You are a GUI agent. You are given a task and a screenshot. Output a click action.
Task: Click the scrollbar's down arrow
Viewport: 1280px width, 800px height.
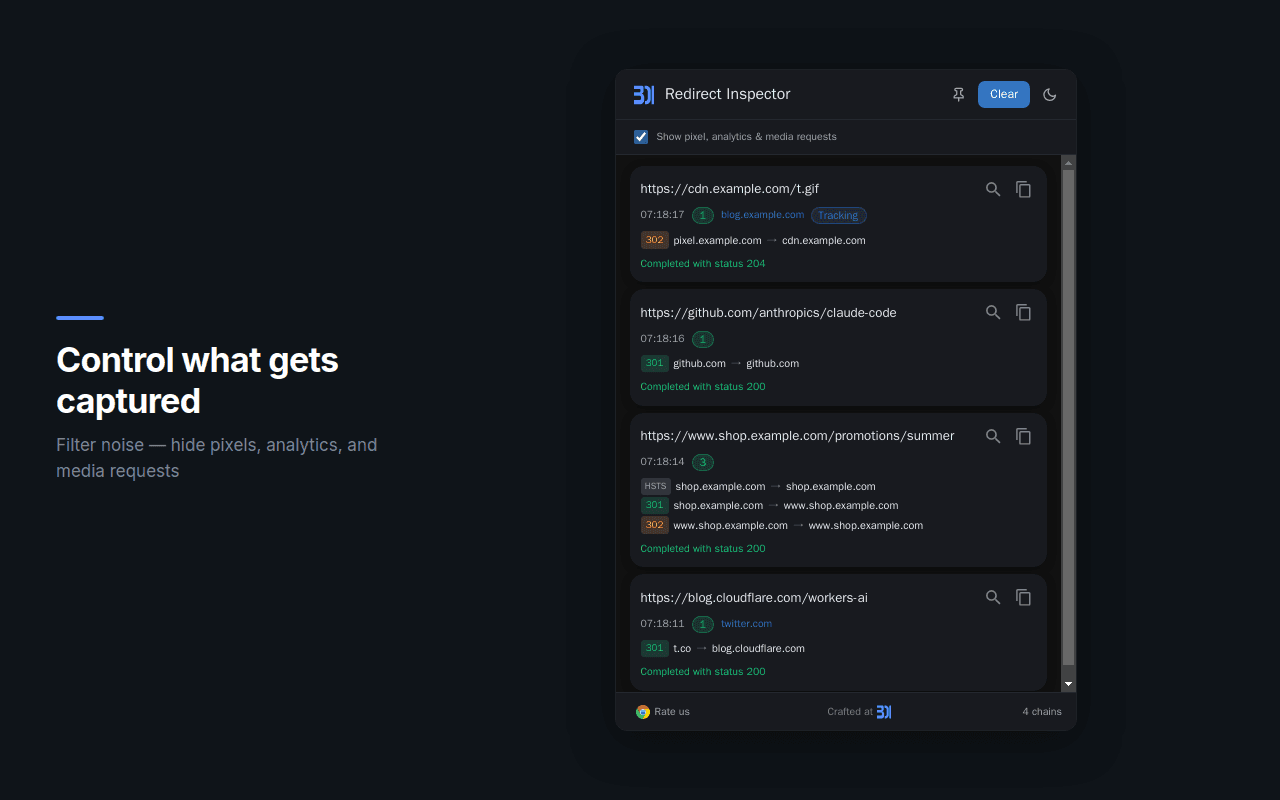[1068, 681]
